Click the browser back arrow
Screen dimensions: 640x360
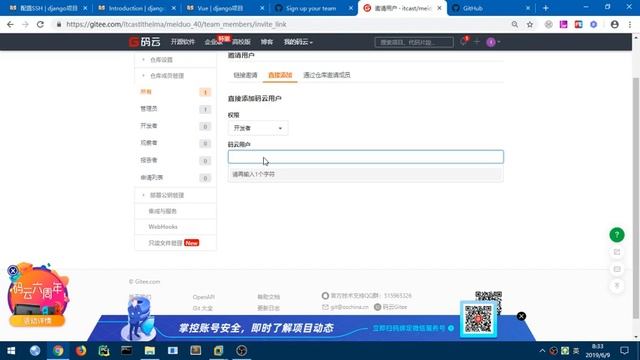click(x=10, y=24)
